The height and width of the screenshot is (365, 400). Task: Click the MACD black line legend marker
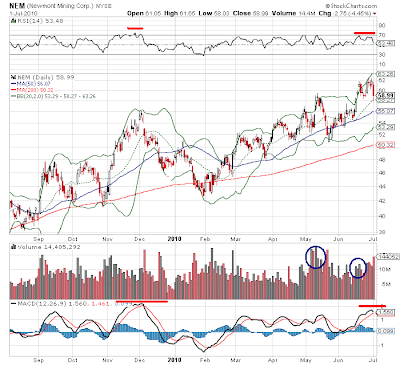13,304
